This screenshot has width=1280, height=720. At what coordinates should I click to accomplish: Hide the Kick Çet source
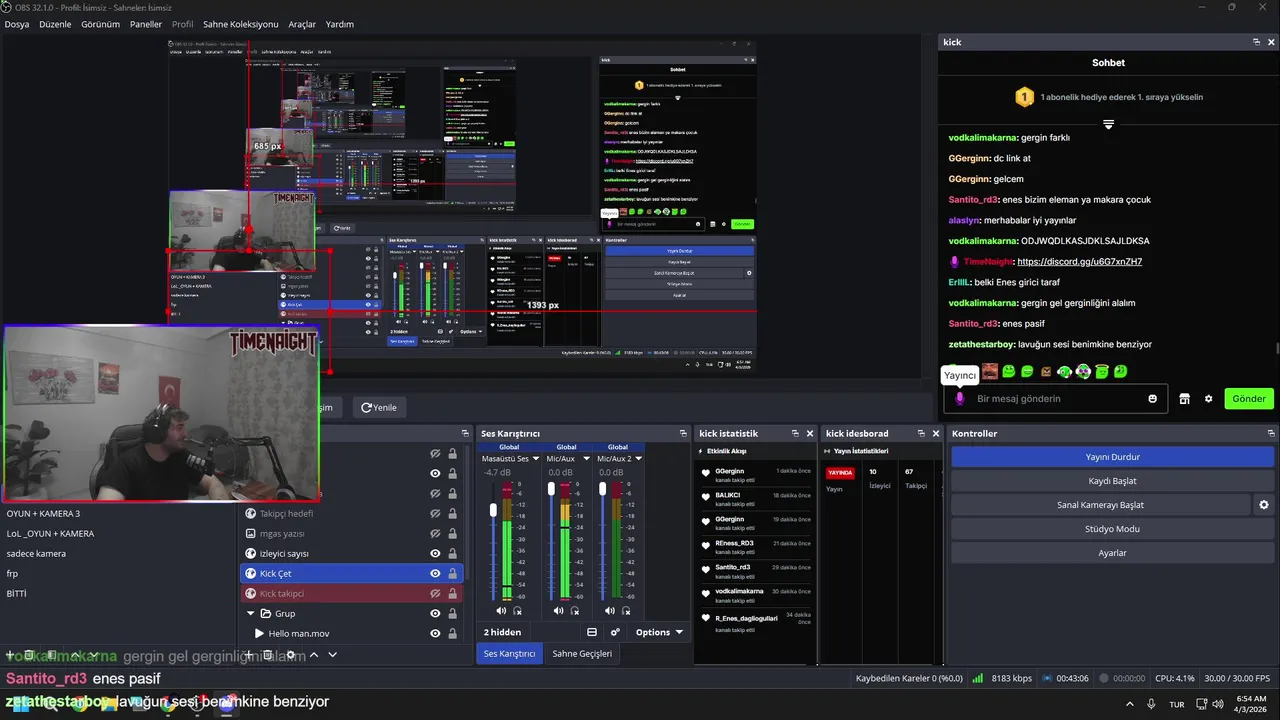click(435, 573)
